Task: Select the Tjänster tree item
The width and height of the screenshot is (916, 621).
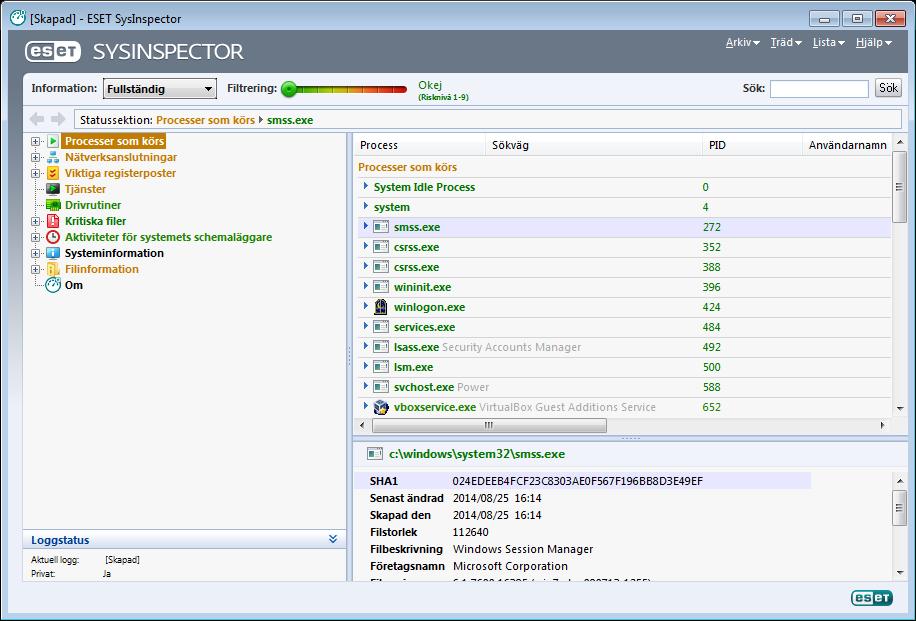Action: coord(85,189)
